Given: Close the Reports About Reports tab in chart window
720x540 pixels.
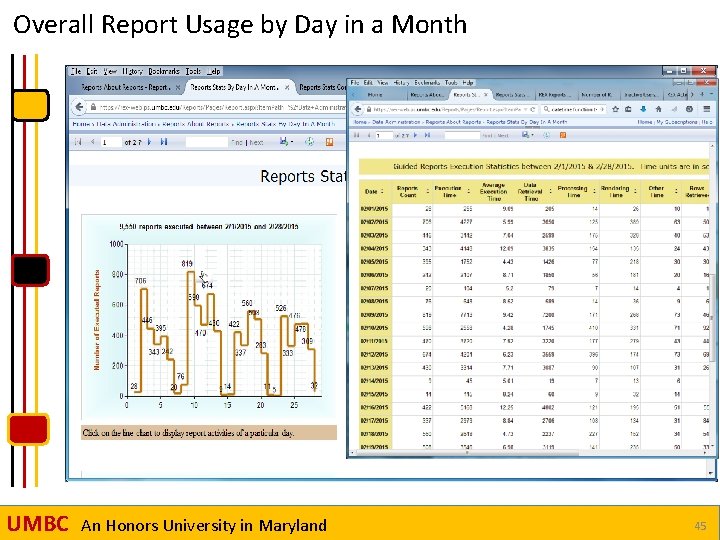Looking at the screenshot, I should pyautogui.click(x=178, y=87).
